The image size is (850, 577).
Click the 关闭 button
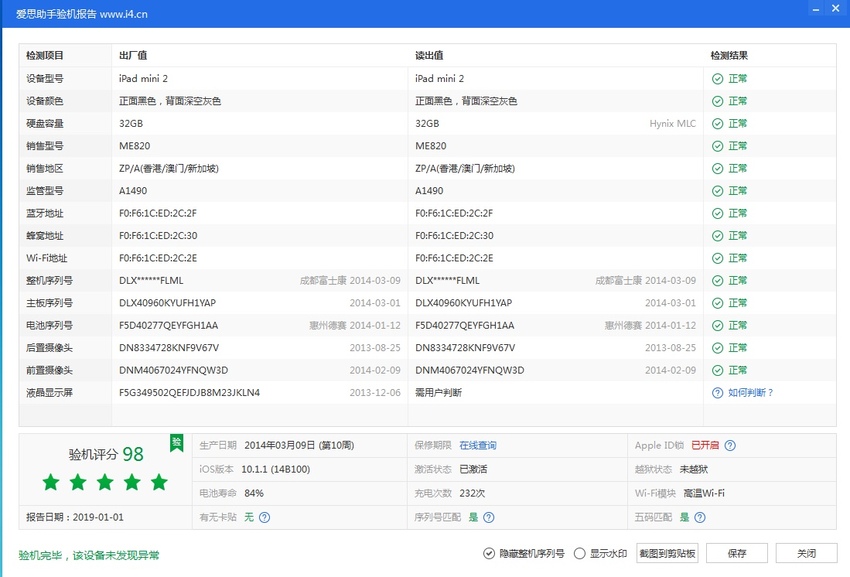(806, 553)
